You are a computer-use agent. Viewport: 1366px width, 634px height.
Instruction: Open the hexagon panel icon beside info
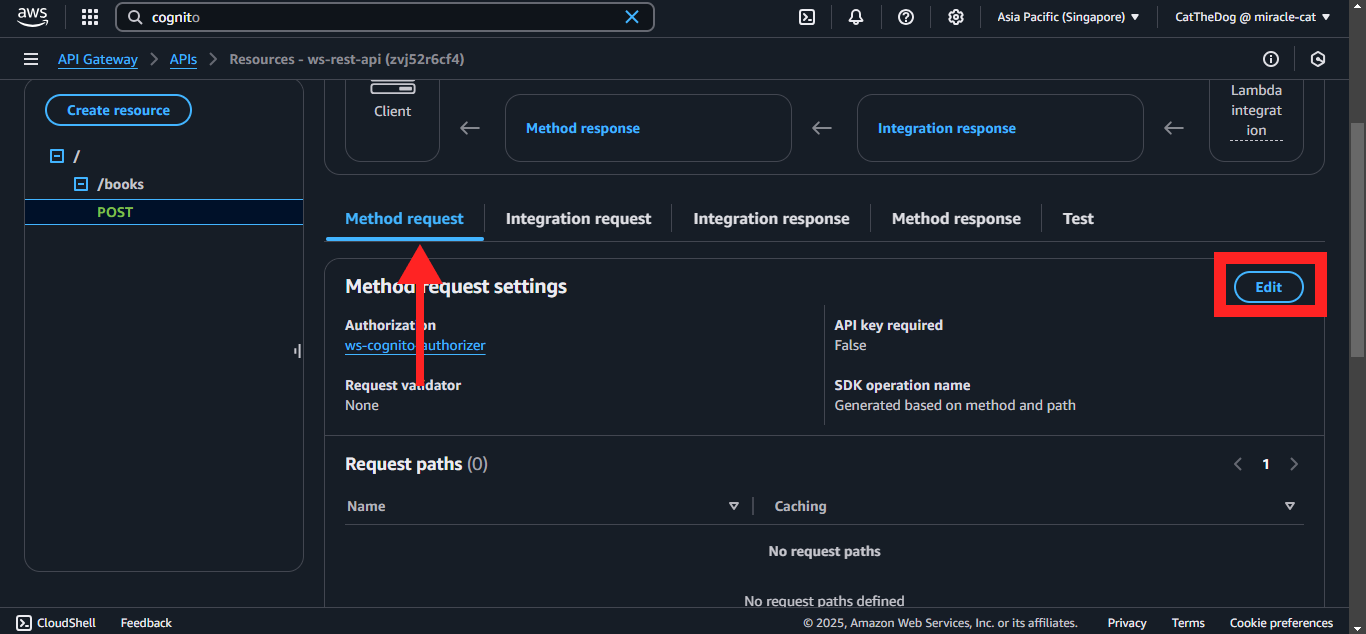coord(1318,59)
